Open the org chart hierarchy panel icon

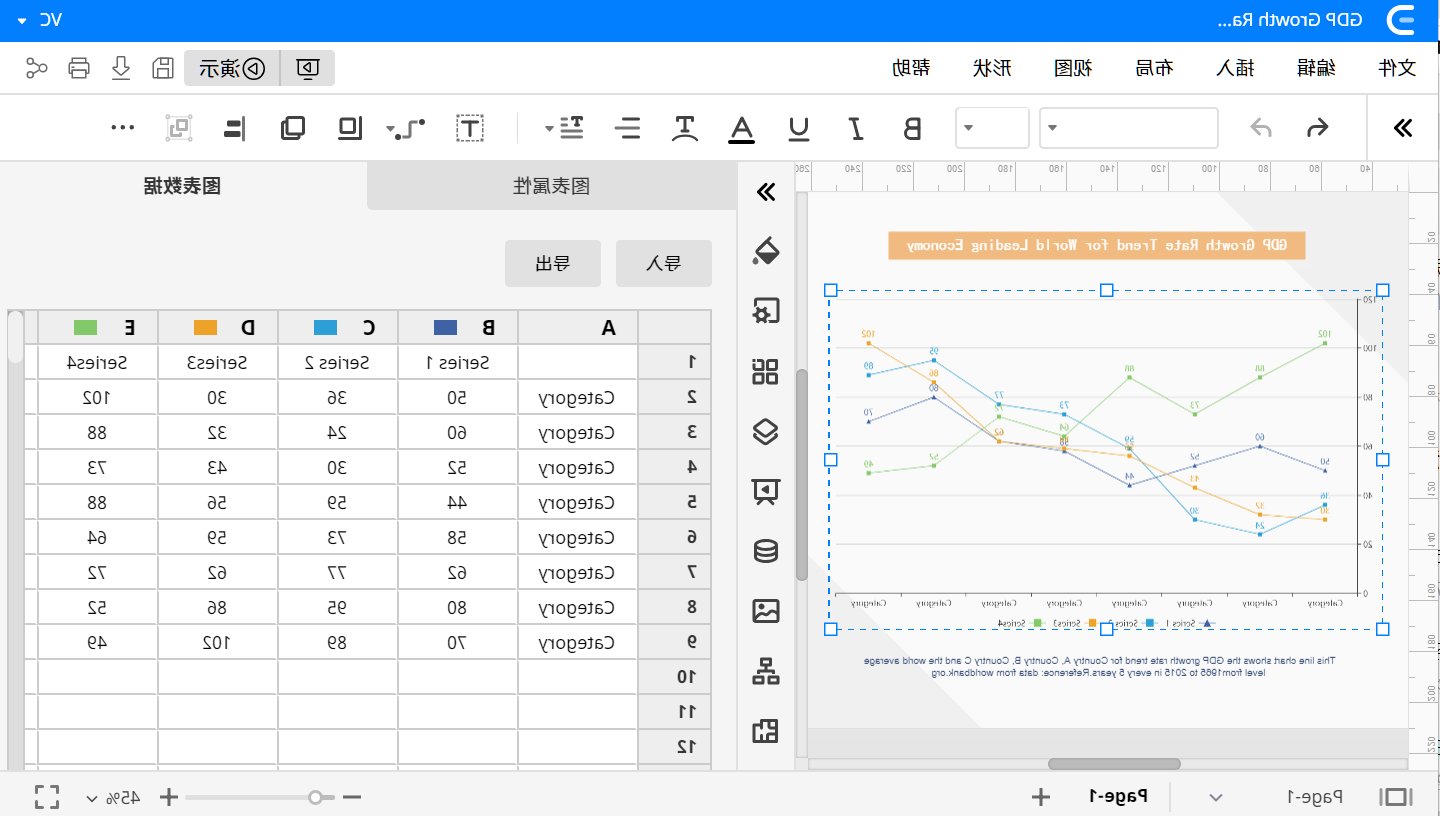[765, 671]
